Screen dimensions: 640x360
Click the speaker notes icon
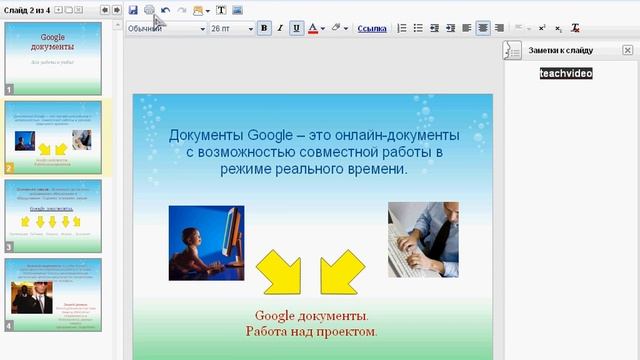coord(512,50)
